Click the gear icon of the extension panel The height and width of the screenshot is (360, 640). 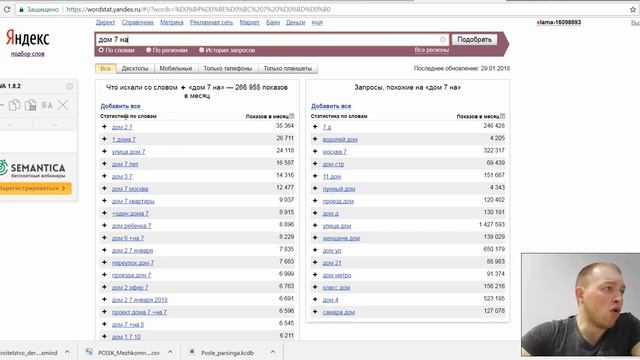tap(70, 86)
